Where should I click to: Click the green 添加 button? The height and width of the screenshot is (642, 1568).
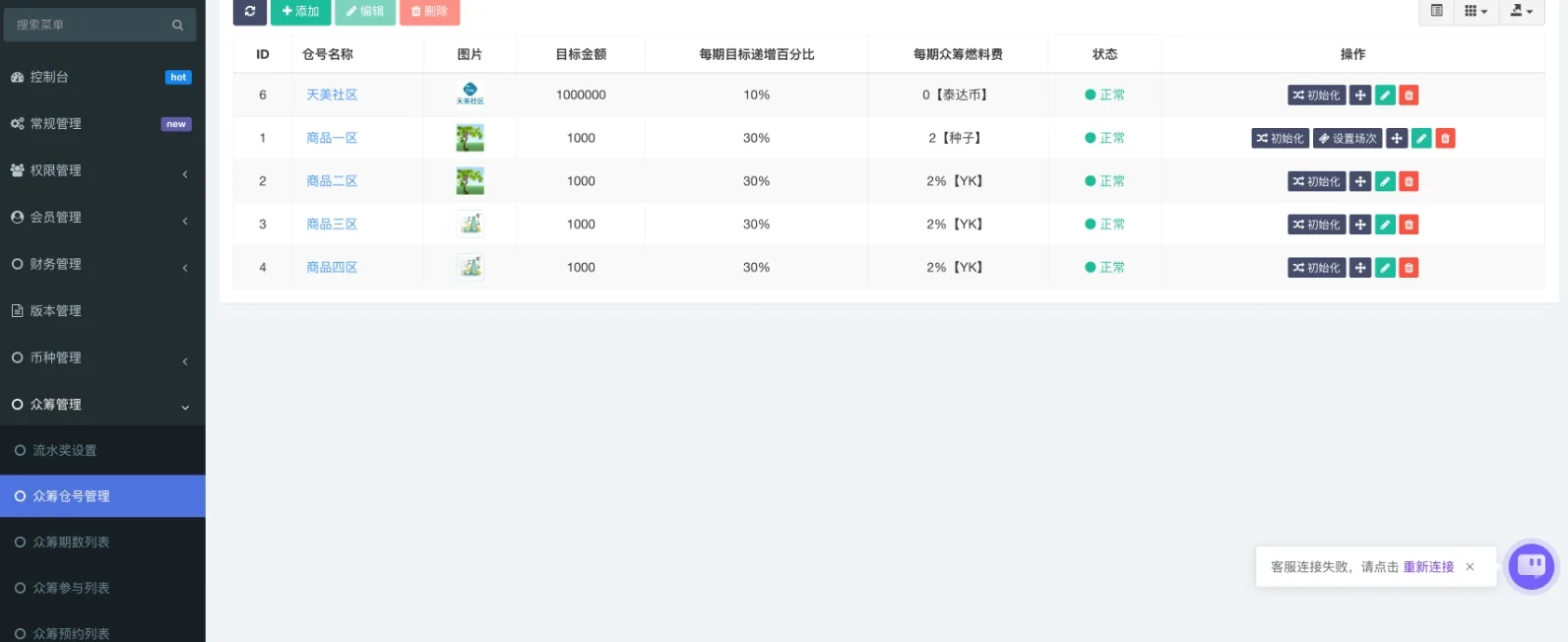(x=300, y=11)
